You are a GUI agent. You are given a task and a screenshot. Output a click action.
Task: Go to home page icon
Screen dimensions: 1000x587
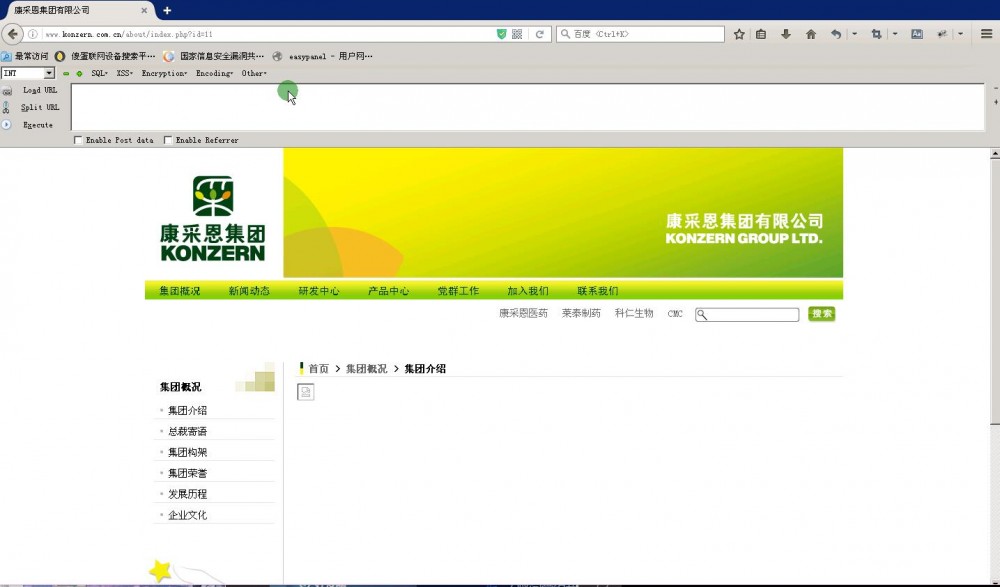click(x=811, y=34)
